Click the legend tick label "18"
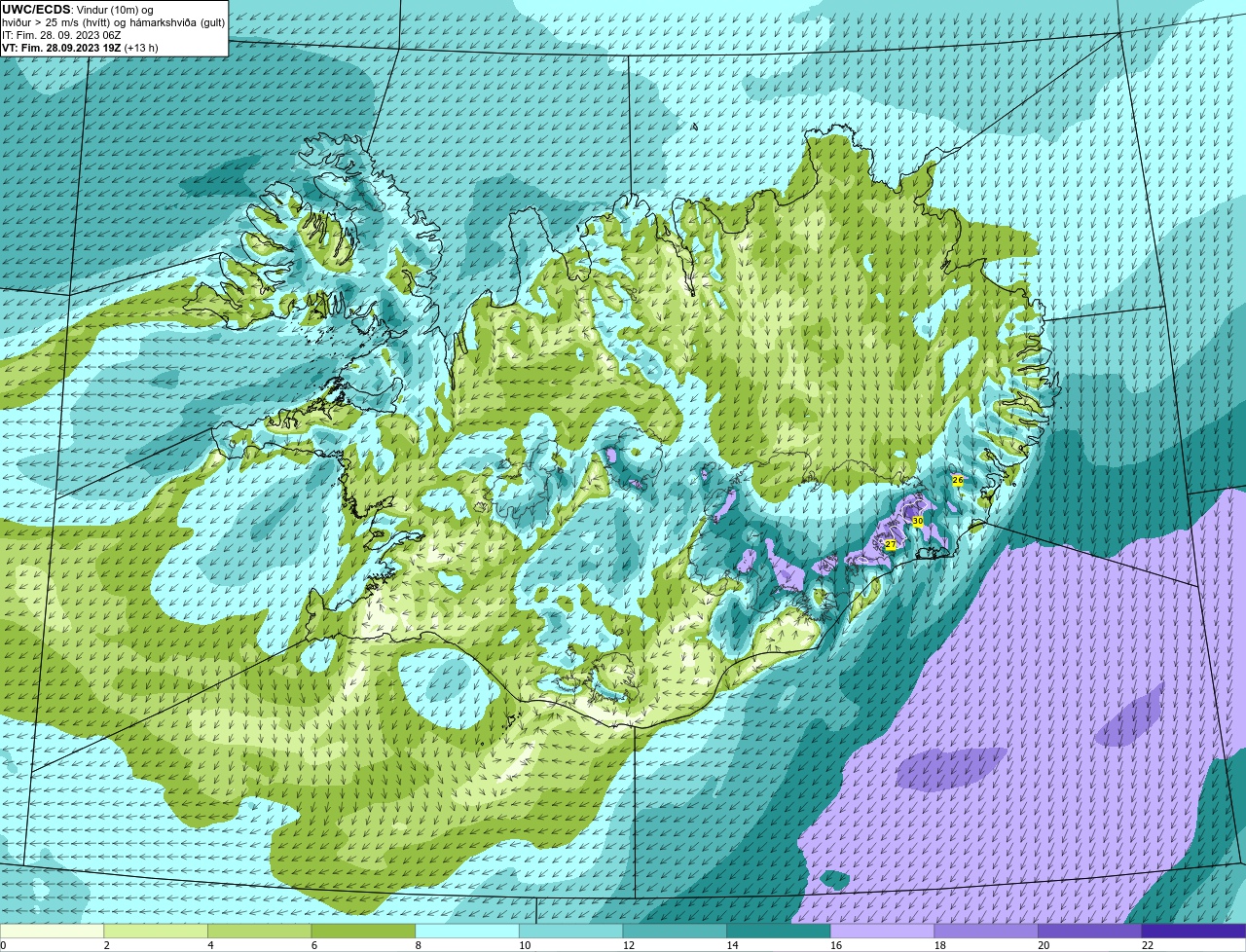Viewport: 1246px width, 952px height. tap(940, 944)
